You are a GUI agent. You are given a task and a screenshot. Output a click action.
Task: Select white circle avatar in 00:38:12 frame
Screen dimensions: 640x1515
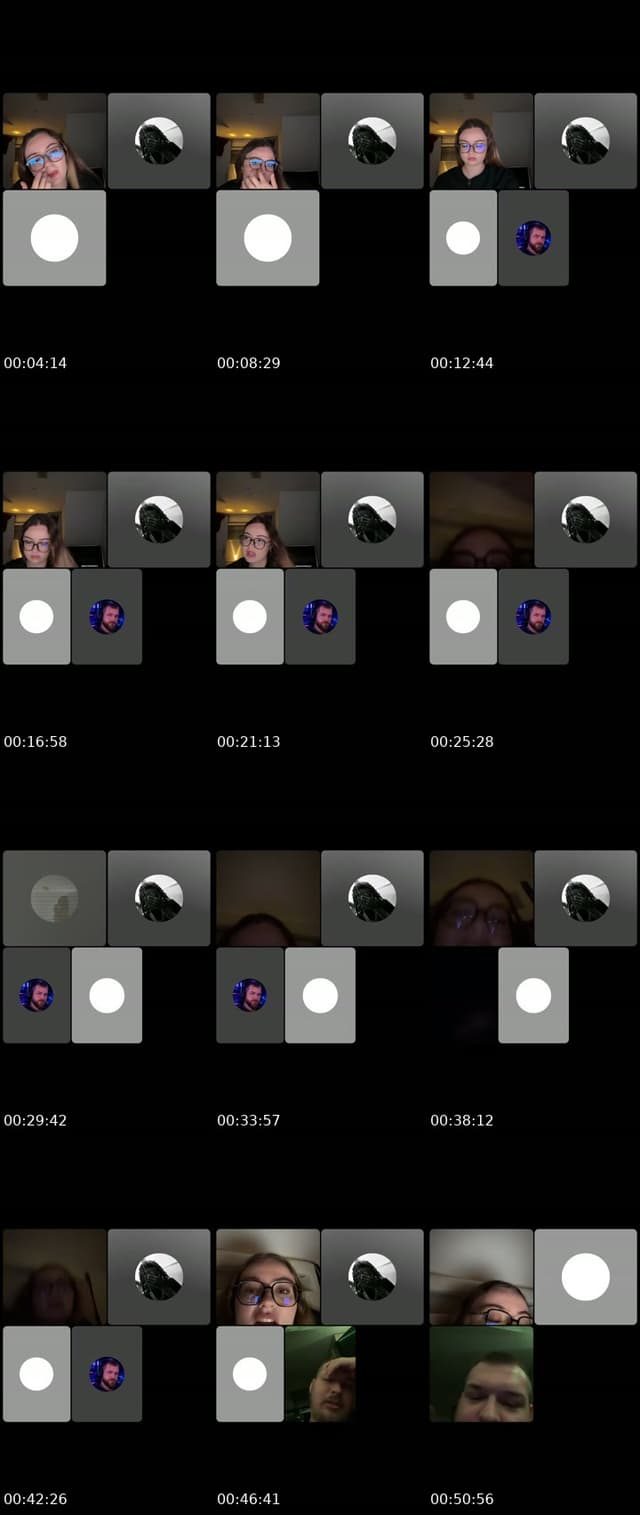point(533,995)
